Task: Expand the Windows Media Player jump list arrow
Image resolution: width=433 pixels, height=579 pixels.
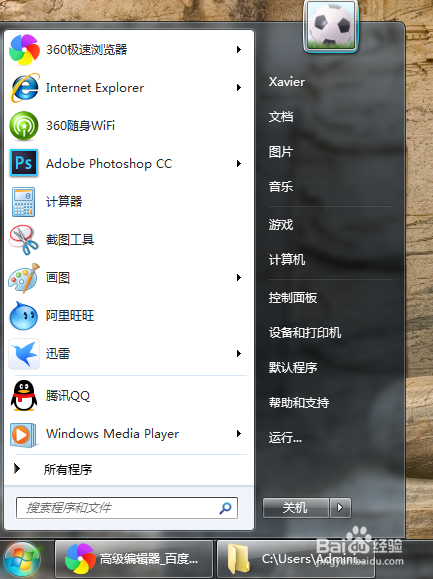Action: coord(239,434)
